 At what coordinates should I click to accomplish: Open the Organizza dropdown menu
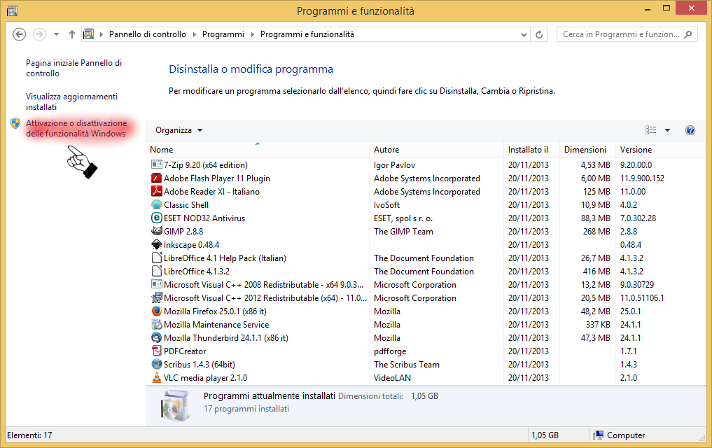click(178, 130)
